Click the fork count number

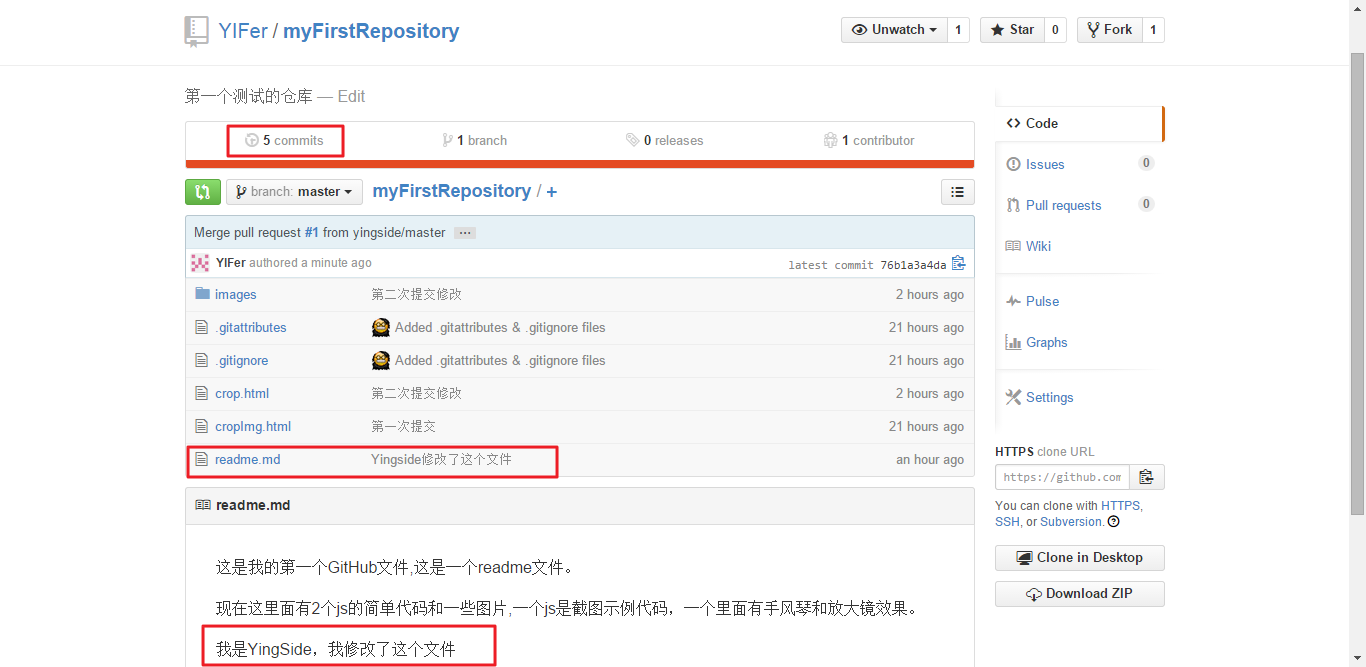click(x=1153, y=30)
